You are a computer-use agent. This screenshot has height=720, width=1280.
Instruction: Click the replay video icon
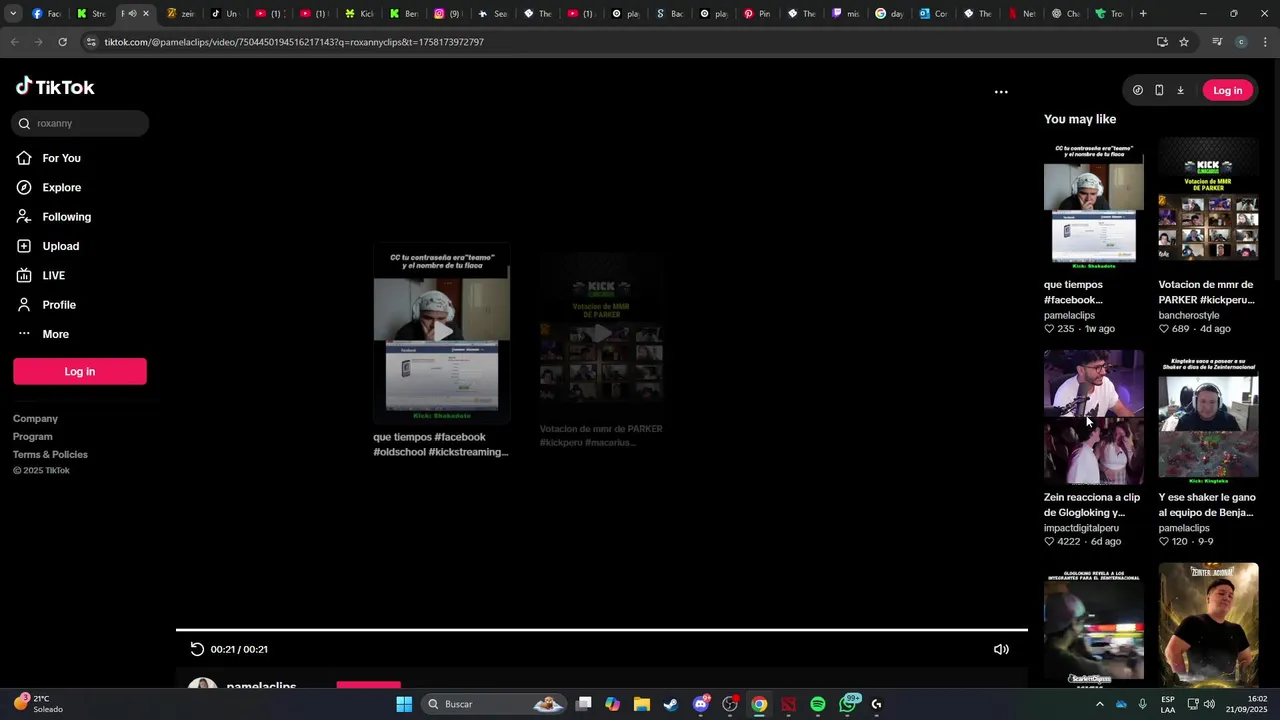click(197, 649)
